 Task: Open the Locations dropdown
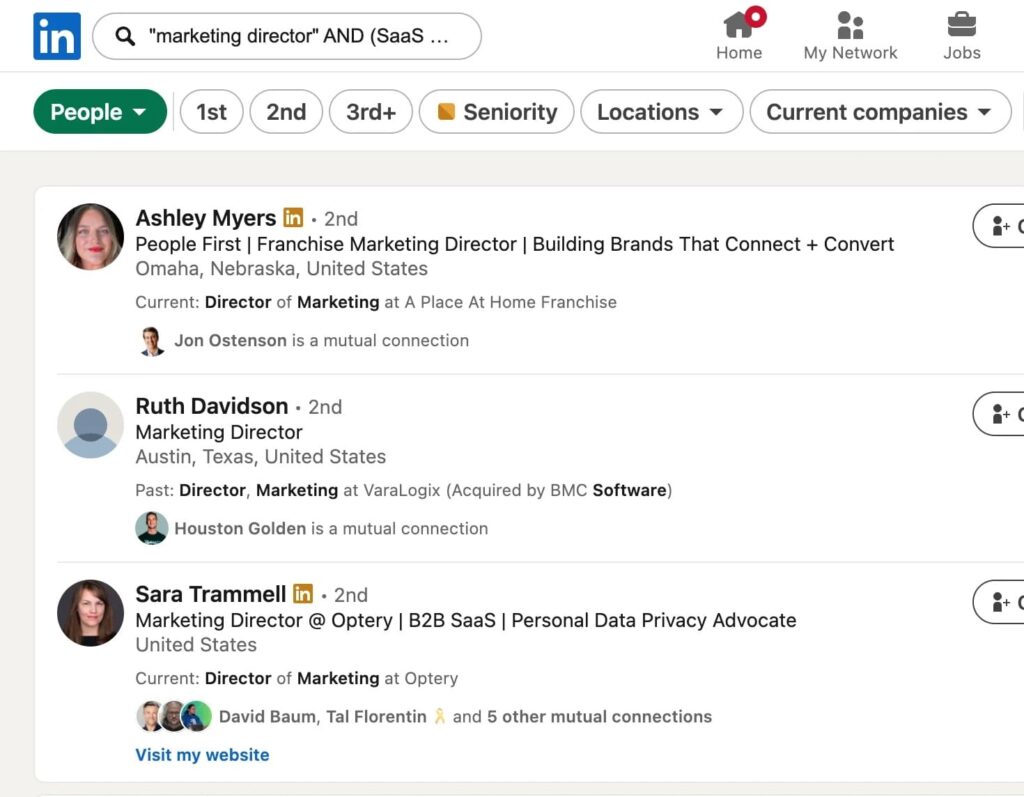tap(661, 111)
